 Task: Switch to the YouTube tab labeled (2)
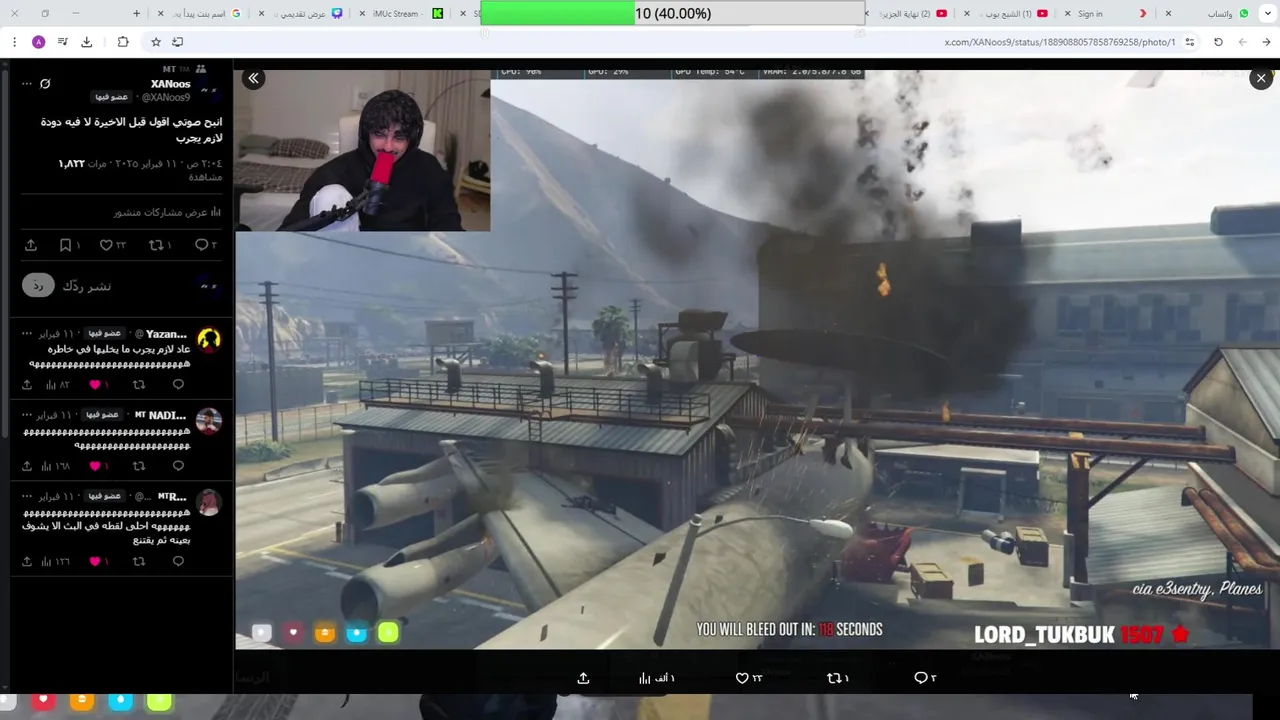(x=910, y=14)
